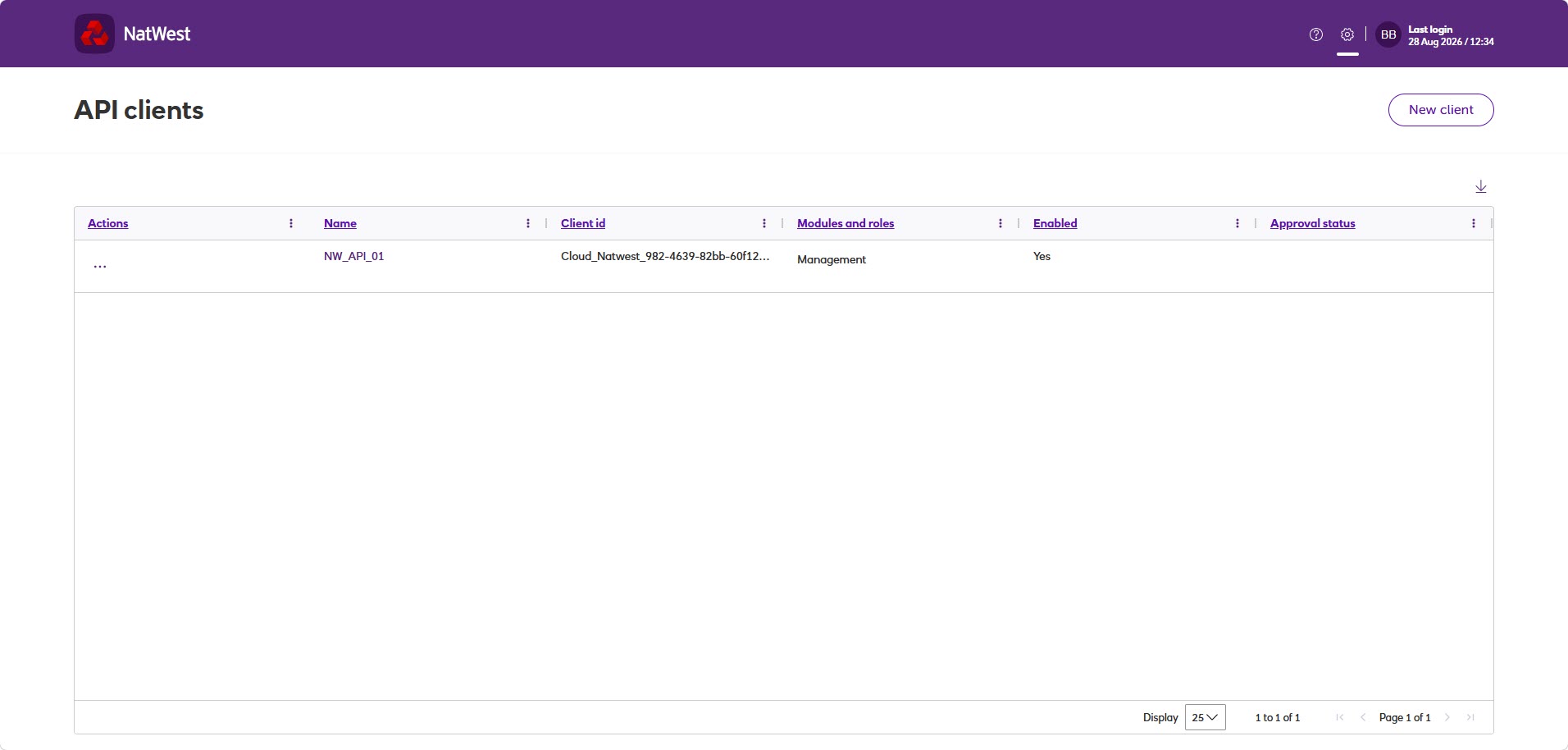Sort by the Name column header
This screenshot has height=750, width=1568.
[x=340, y=223]
